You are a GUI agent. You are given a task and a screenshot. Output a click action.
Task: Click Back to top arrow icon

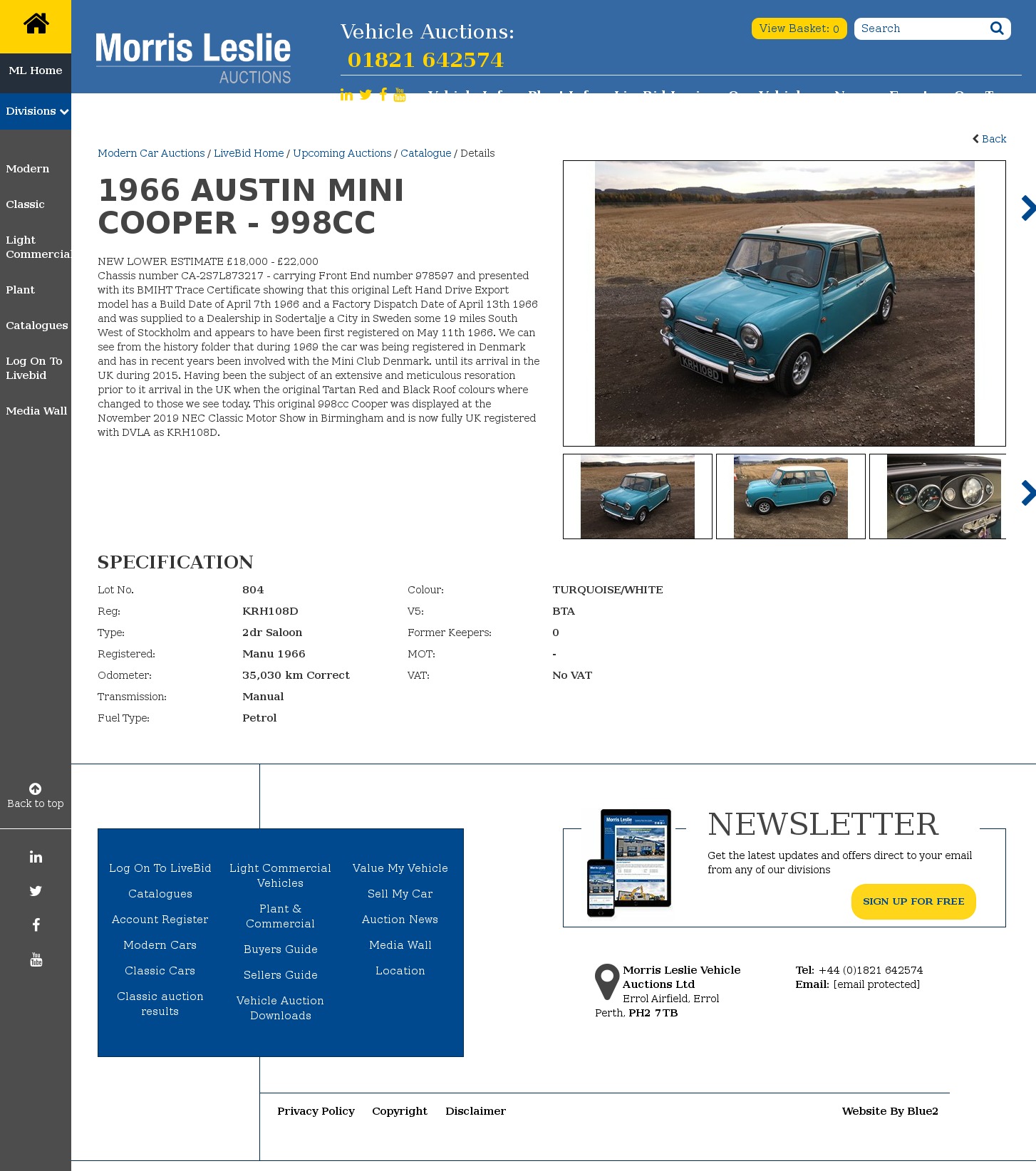[x=35, y=789]
